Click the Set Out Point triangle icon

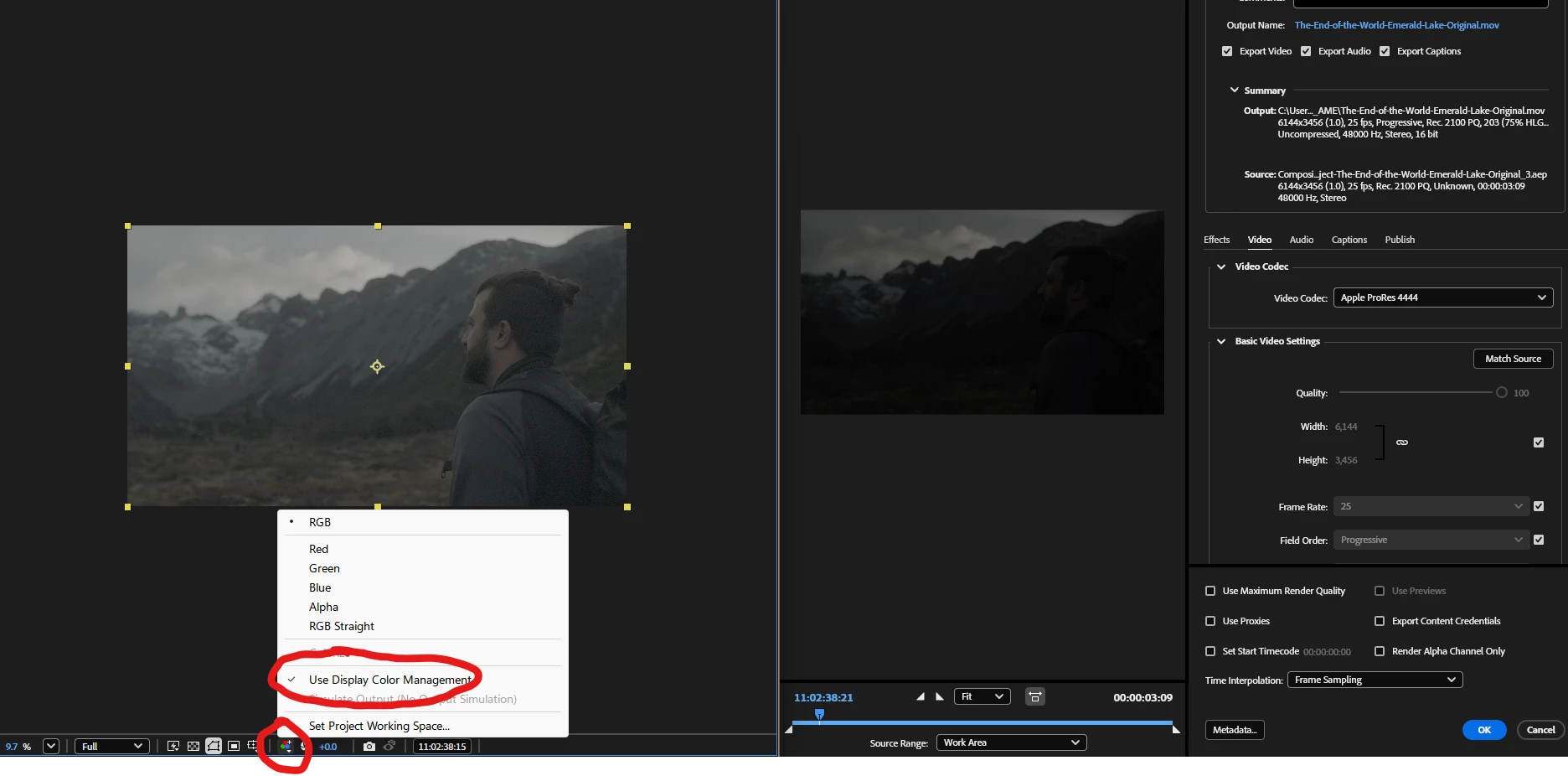[x=940, y=696]
